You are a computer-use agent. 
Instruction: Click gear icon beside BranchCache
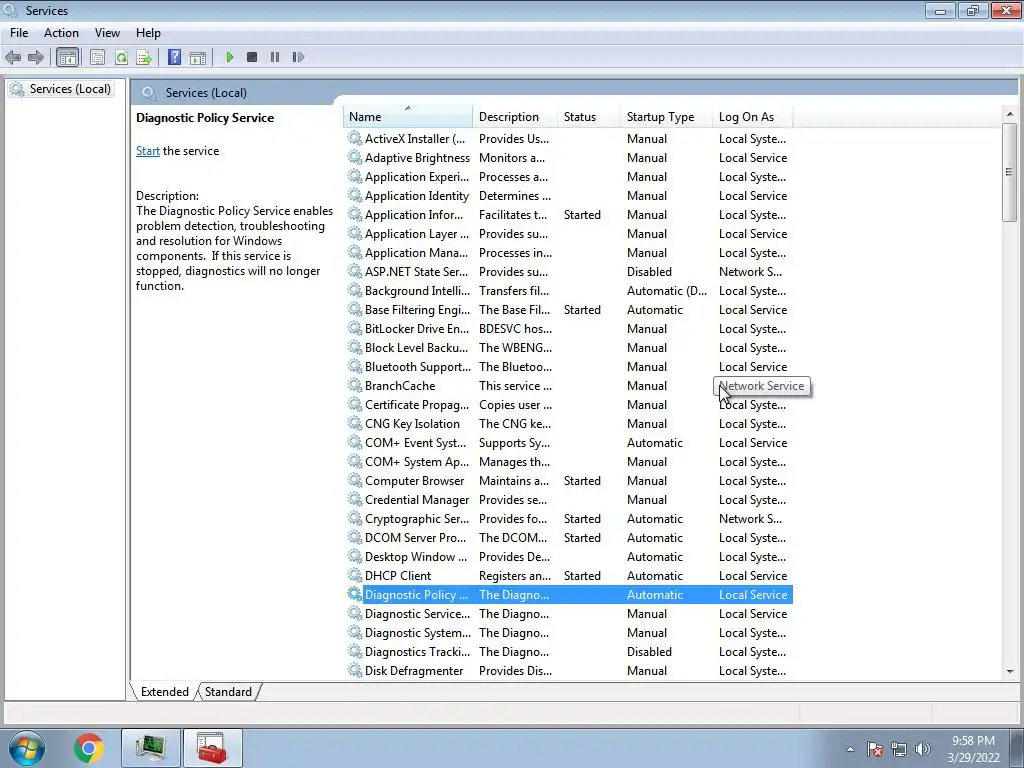tap(355, 385)
